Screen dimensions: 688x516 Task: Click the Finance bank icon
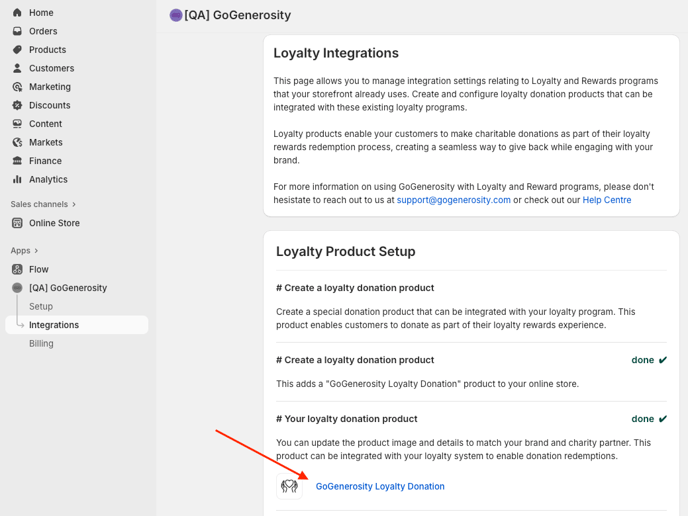17,161
